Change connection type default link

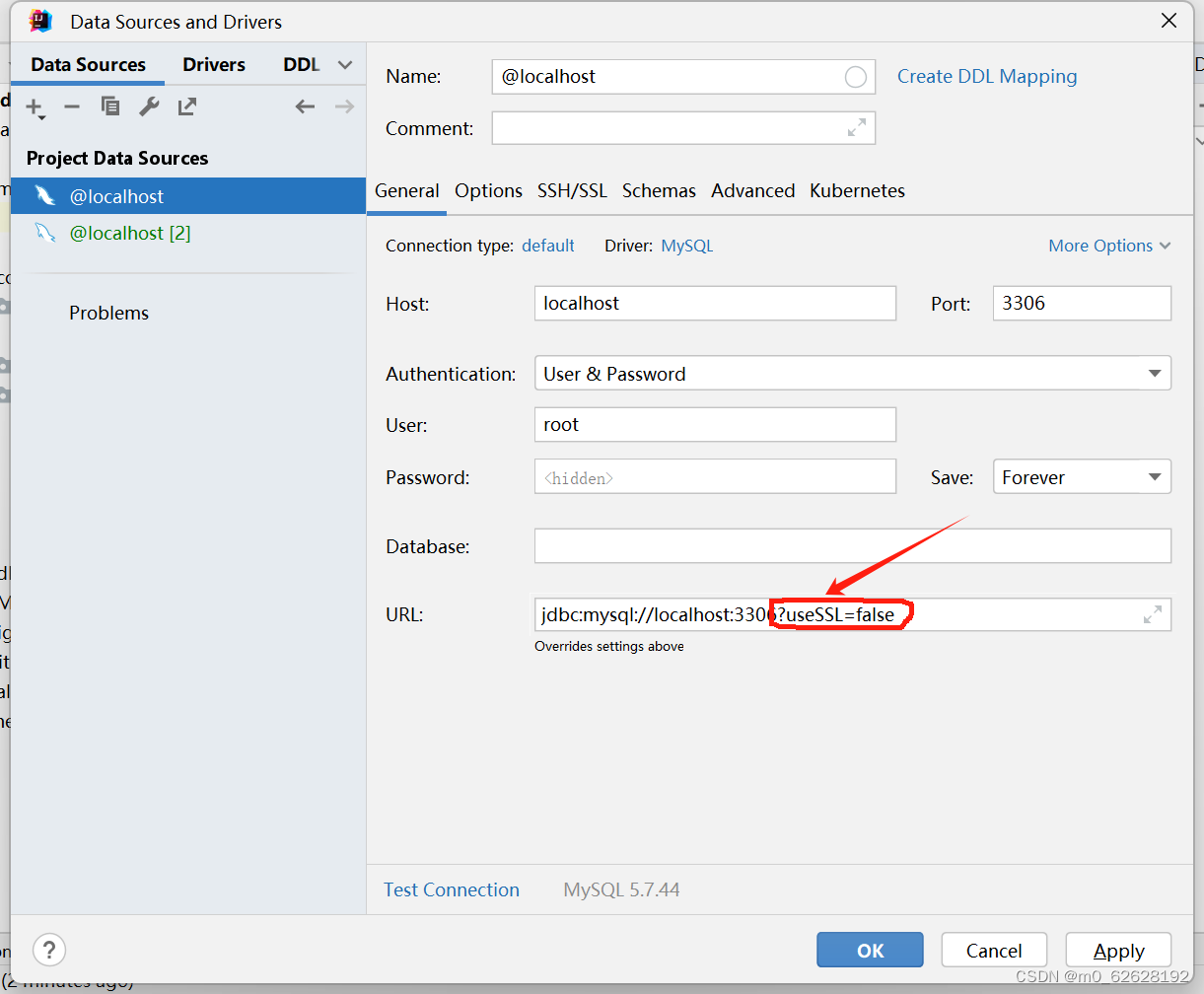tap(548, 246)
